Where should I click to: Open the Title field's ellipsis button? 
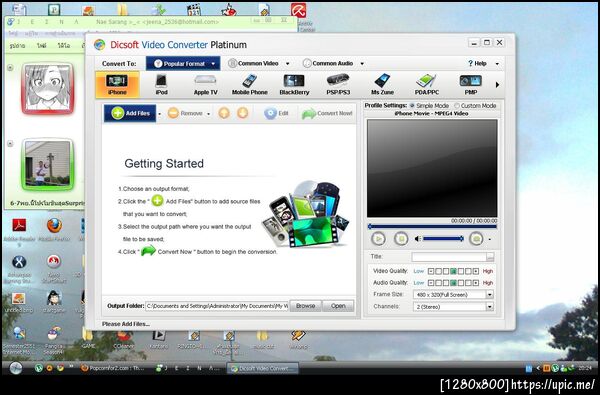[x=490, y=257]
